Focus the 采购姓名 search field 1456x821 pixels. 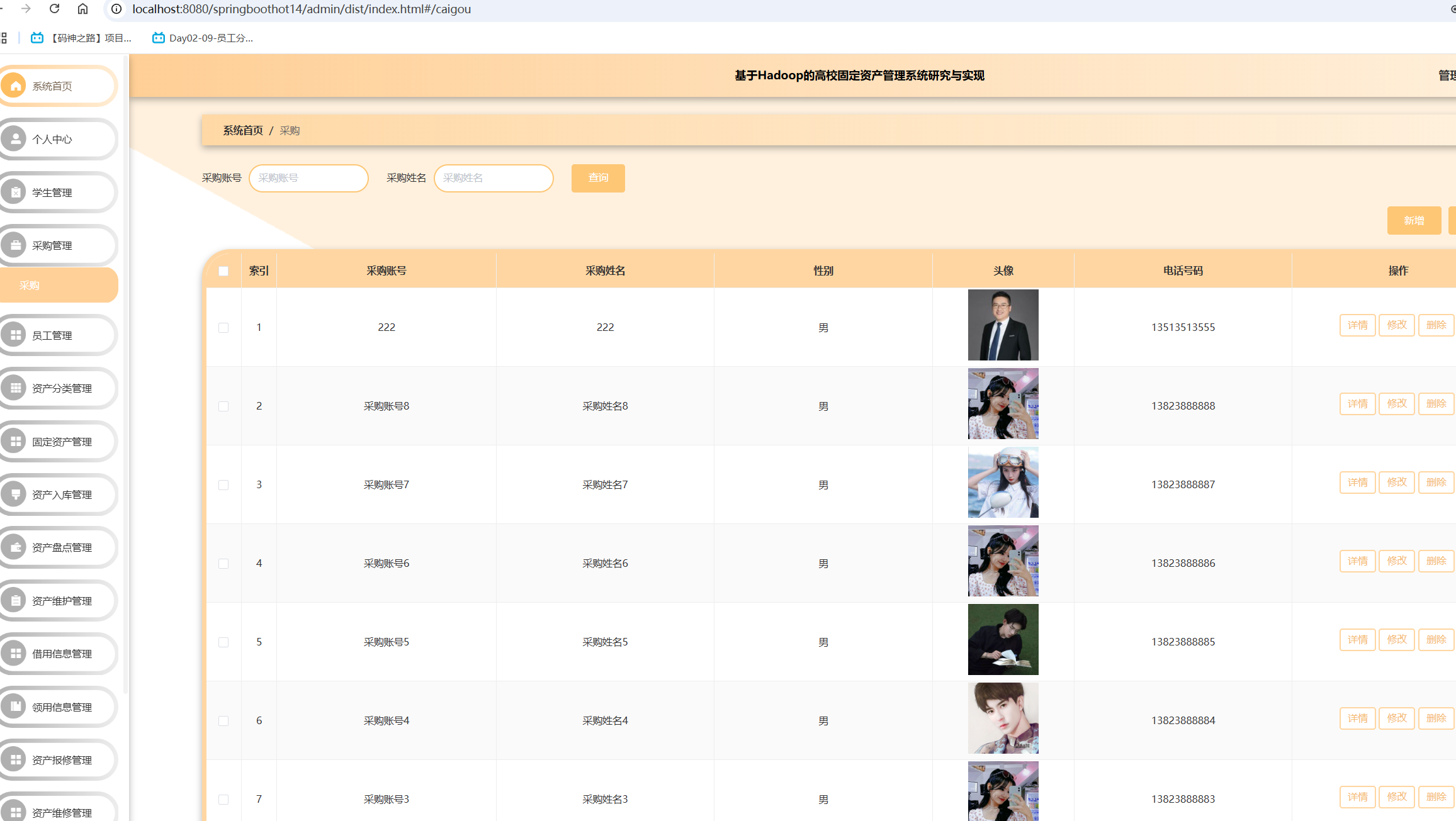point(494,178)
